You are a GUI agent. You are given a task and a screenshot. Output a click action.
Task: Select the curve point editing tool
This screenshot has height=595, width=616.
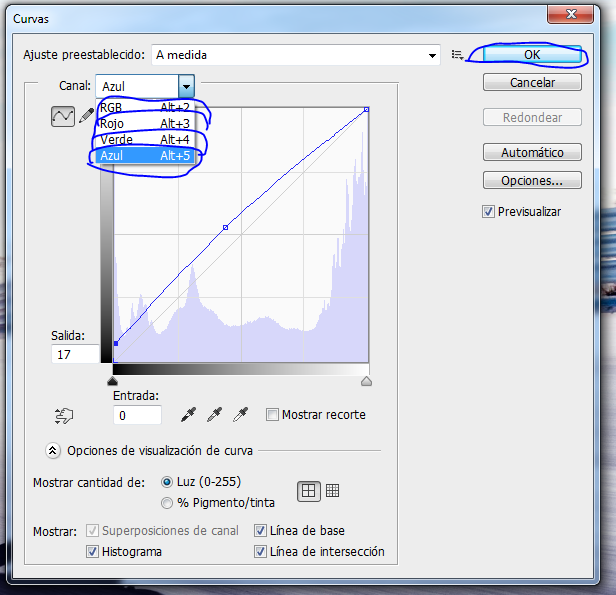(x=63, y=116)
